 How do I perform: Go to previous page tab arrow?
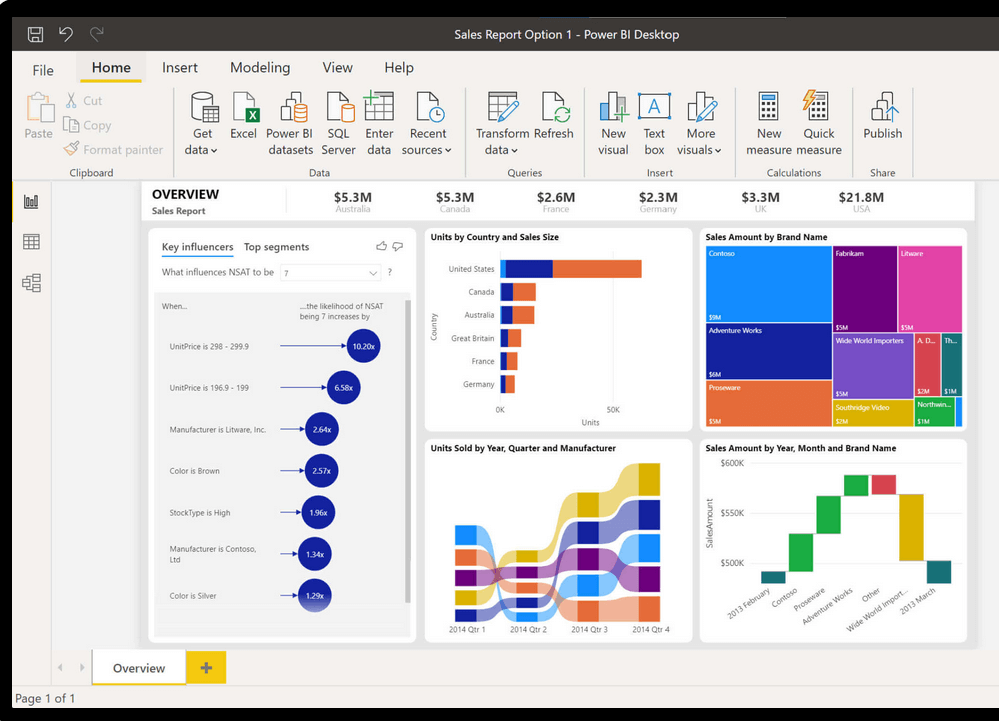[61, 667]
